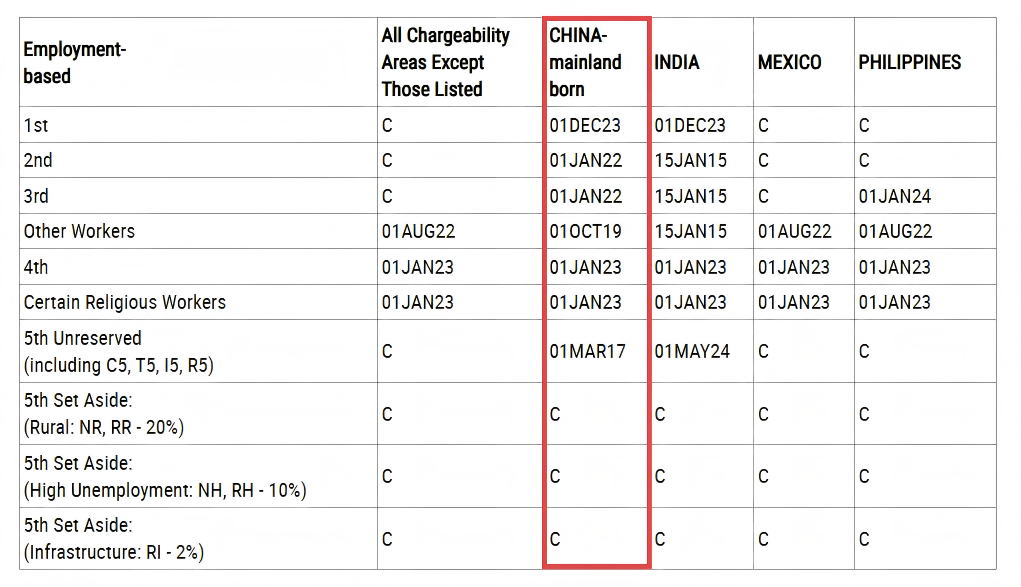The height and width of the screenshot is (587, 1021).
Task: Click 5th Set Aside High Unemployment label
Action: pyautogui.click(x=164, y=477)
